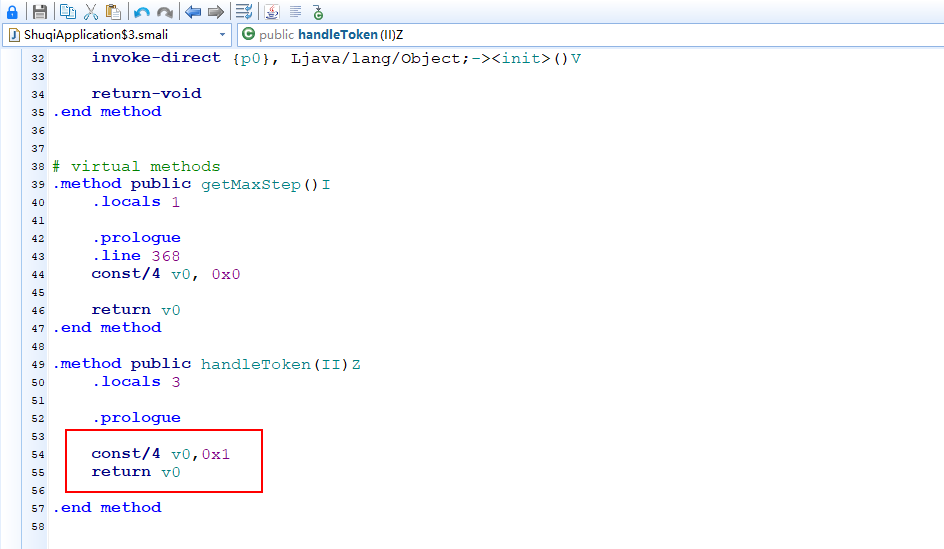Click 'getMaxStep()I' method name
The height and width of the screenshot is (549, 944).
tap(266, 184)
